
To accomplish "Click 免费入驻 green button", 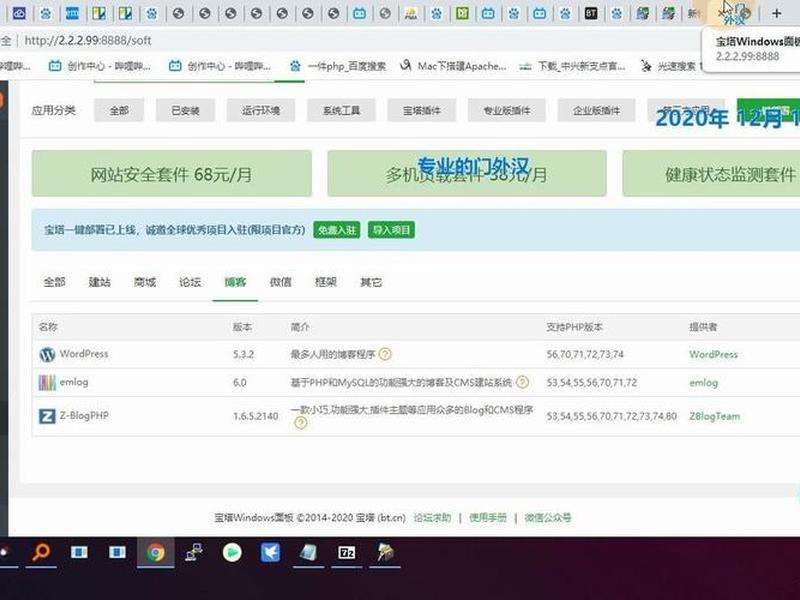I will (337, 230).
